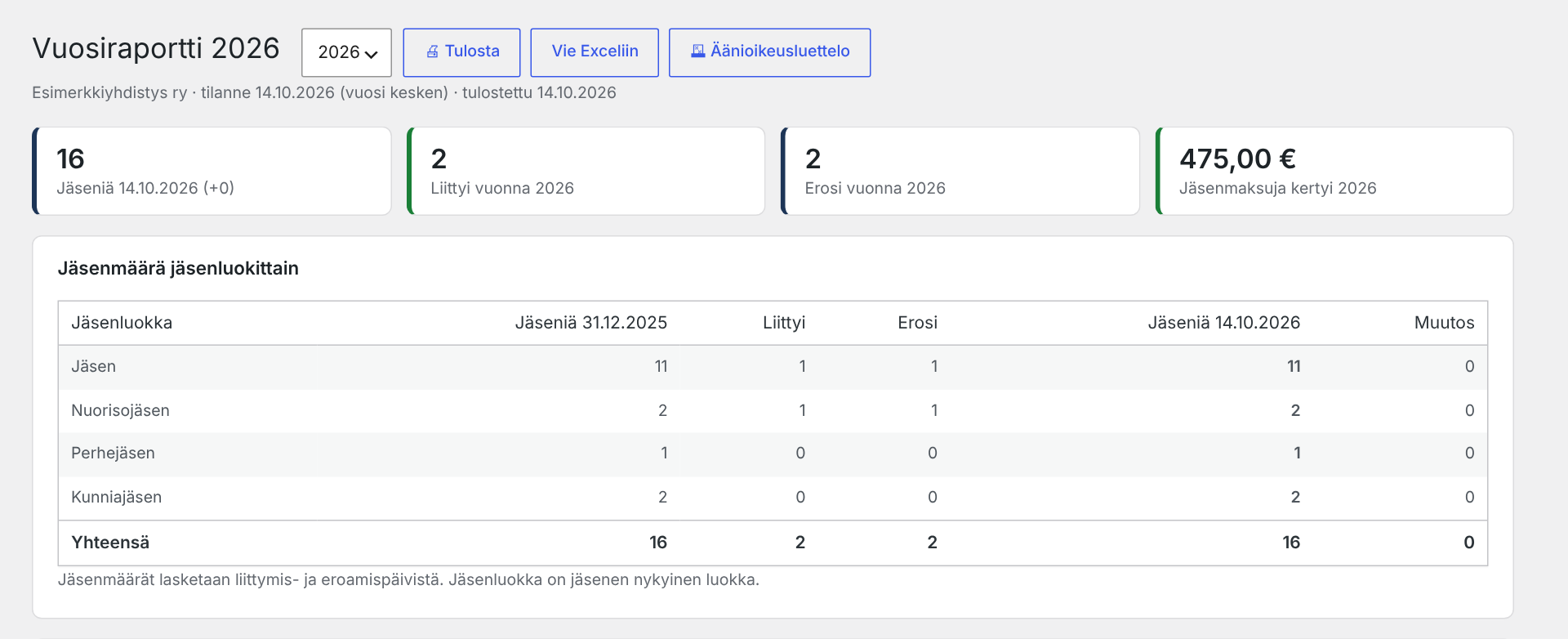Click the Jäsenluokka column header
This screenshot has width=1568, height=639.
[122, 323]
